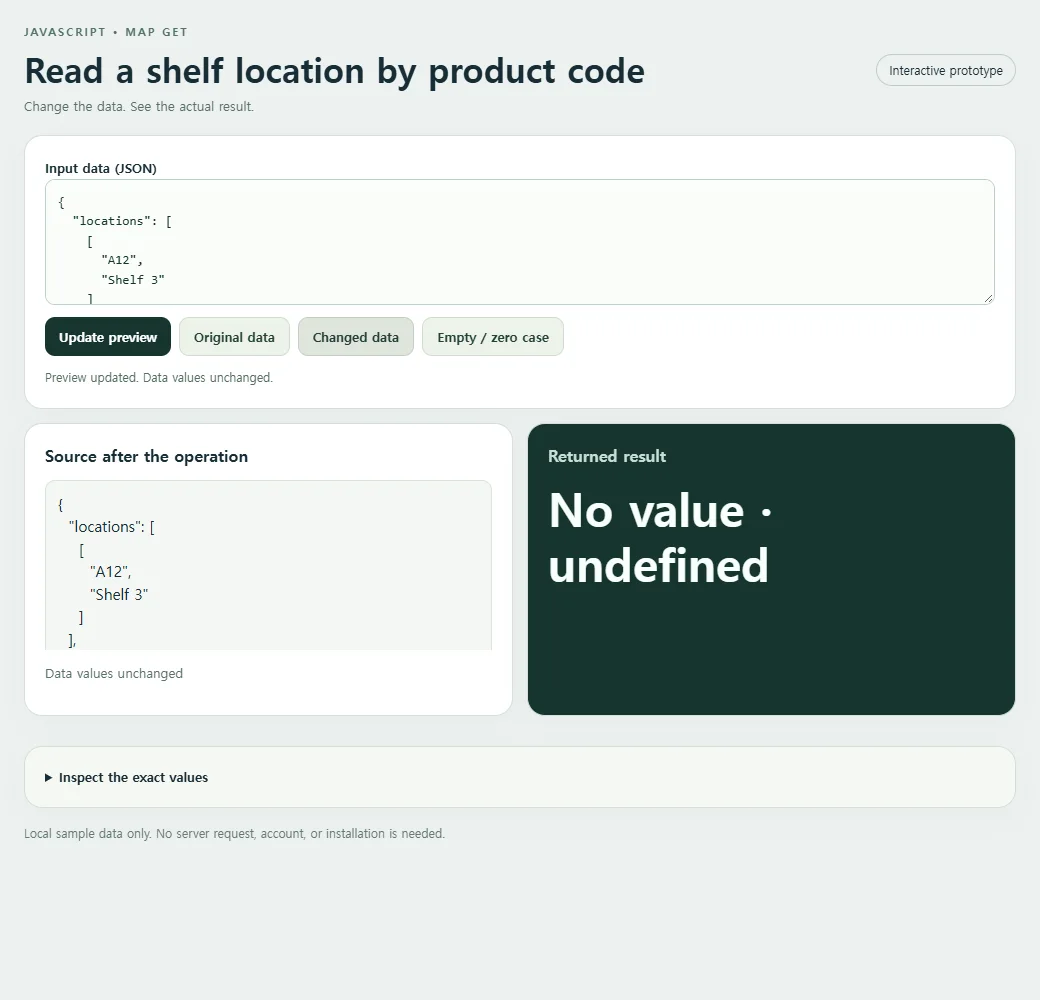The width and height of the screenshot is (1040, 1000).
Task: Click the Returned result heading
Action: click(607, 456)
